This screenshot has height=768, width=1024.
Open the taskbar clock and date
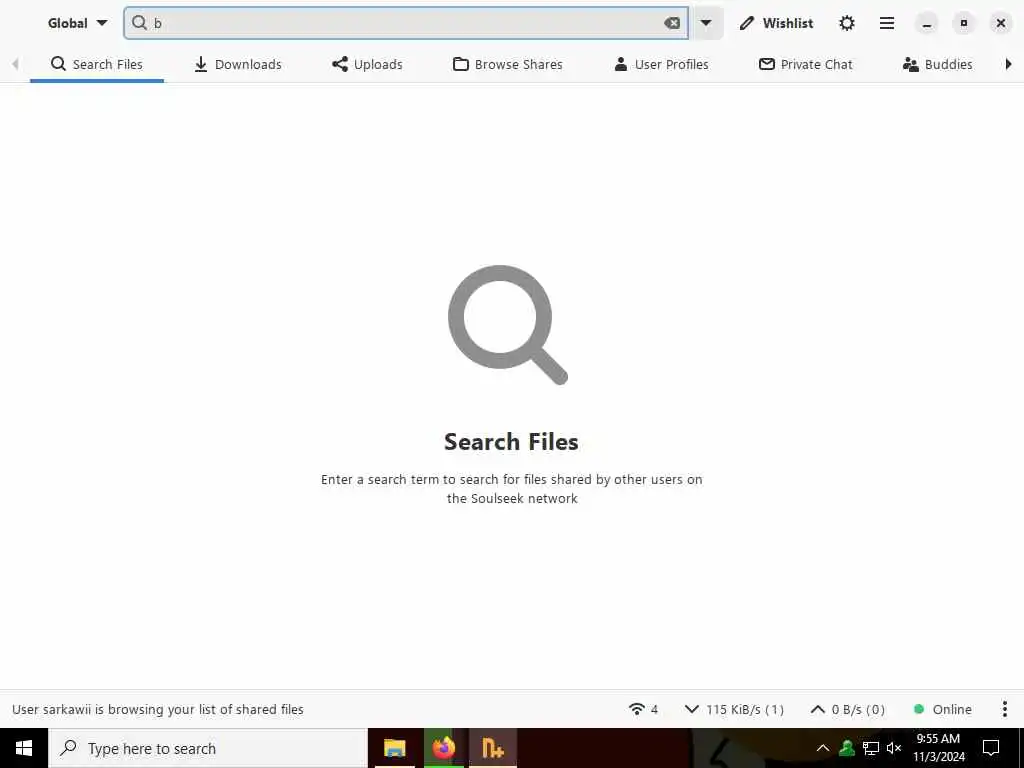(x=938, y=748)
